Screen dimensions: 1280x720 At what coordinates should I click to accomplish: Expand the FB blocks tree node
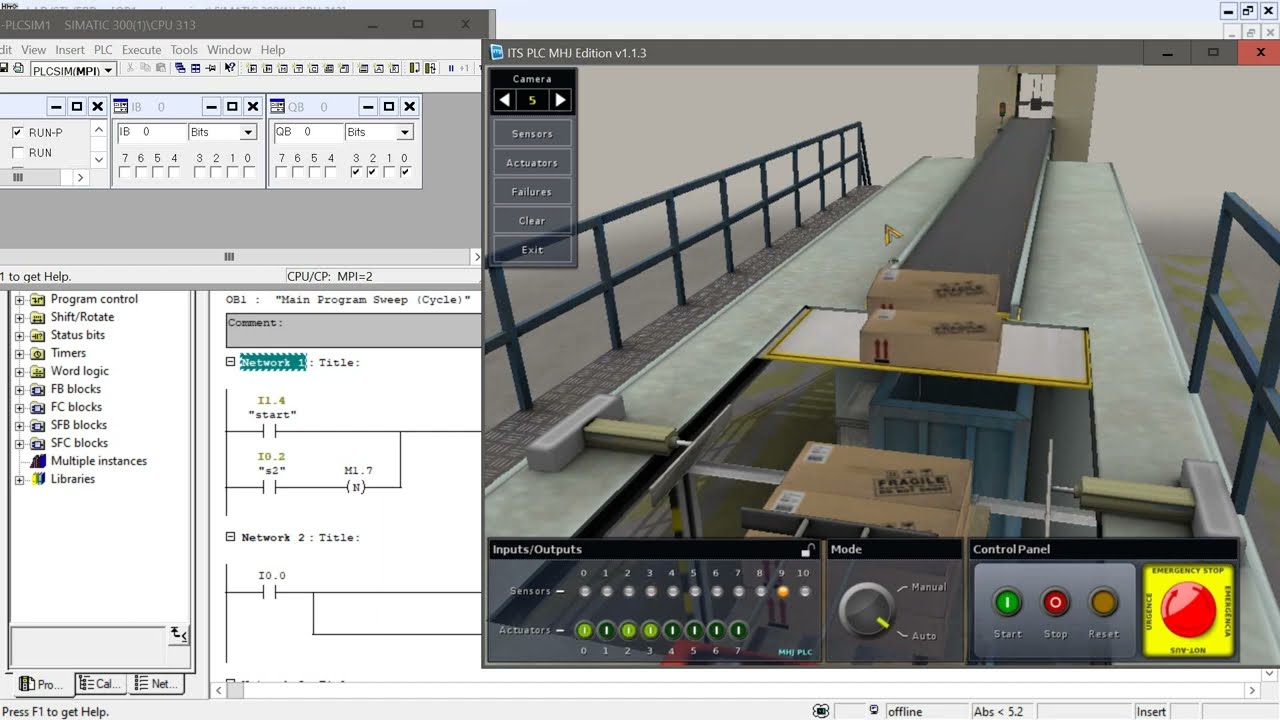19,389
